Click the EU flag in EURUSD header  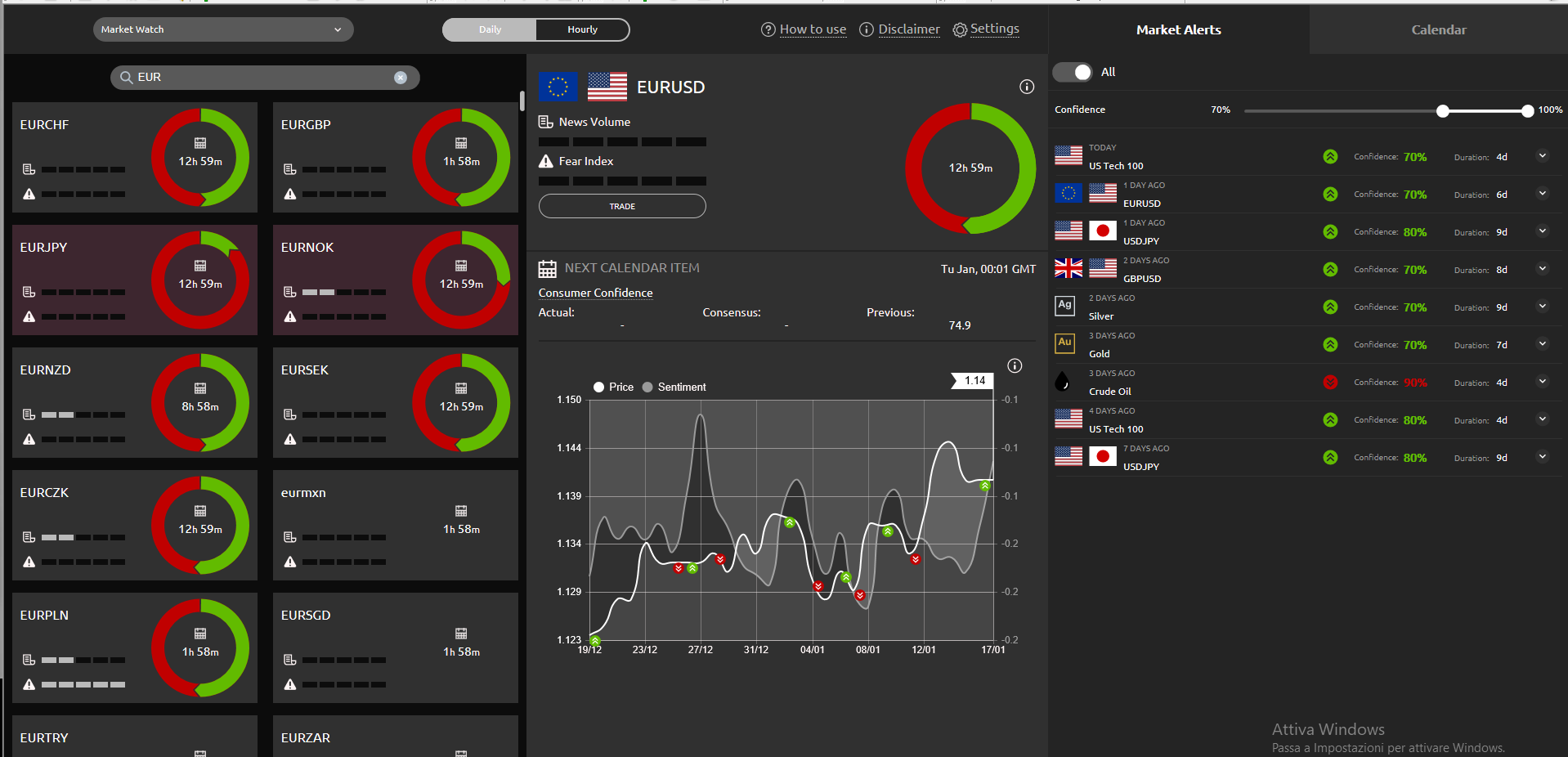tap(558, 87)
